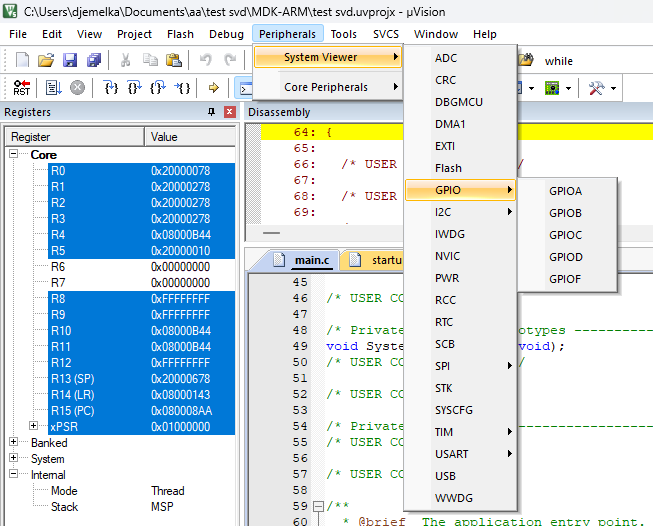Screen dimensions: 653x526
Task: Pin the Registers panel
Action: (212, 112)
